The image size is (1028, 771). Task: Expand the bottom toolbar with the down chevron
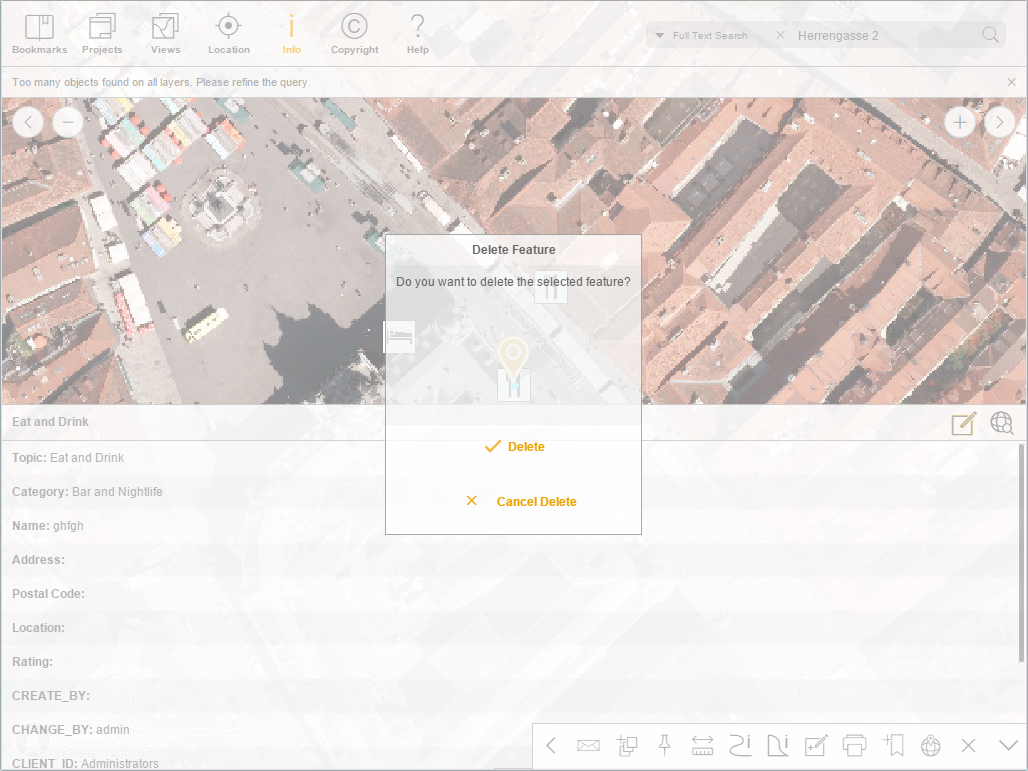(1007, 745)
